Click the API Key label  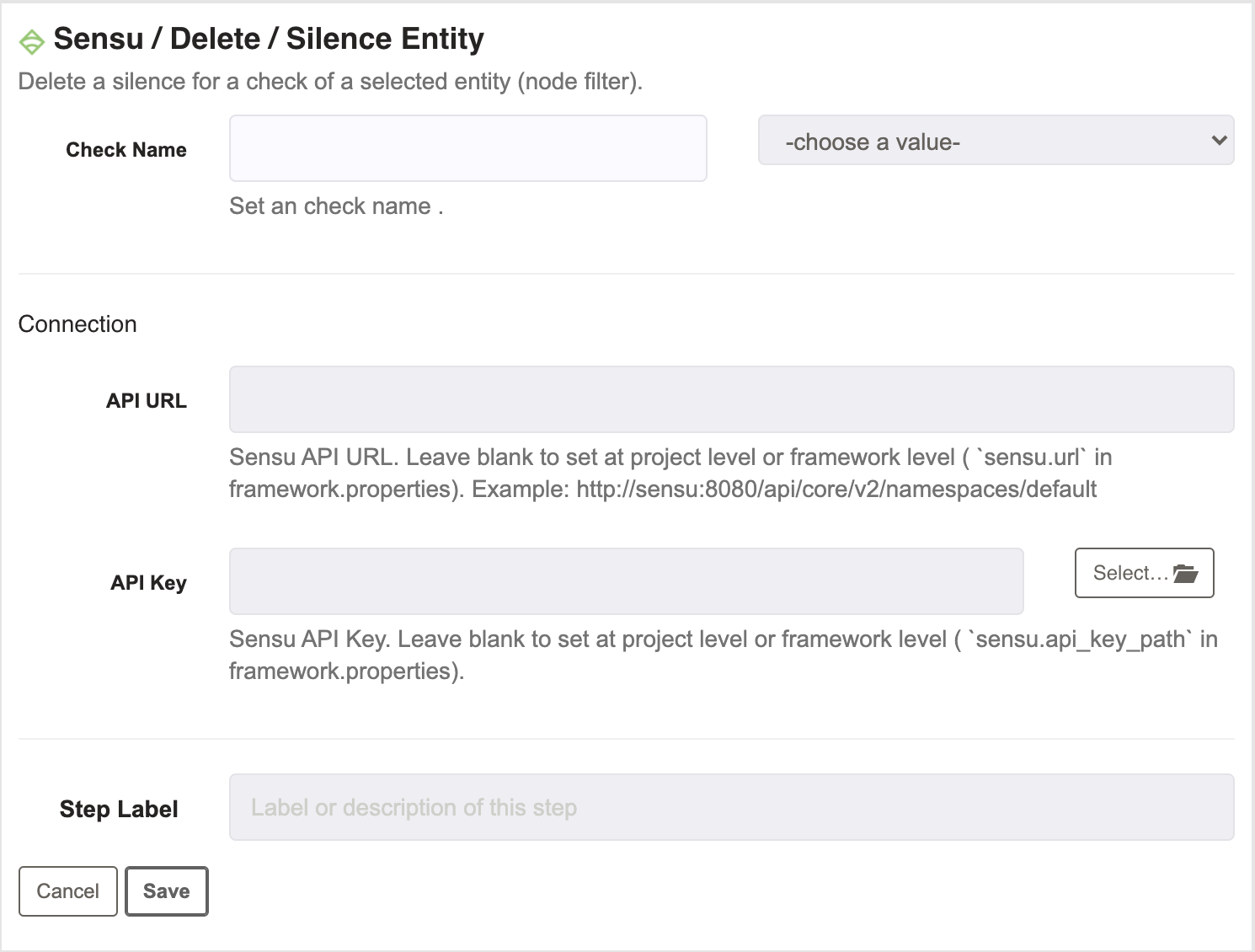[x=148, y=583]
